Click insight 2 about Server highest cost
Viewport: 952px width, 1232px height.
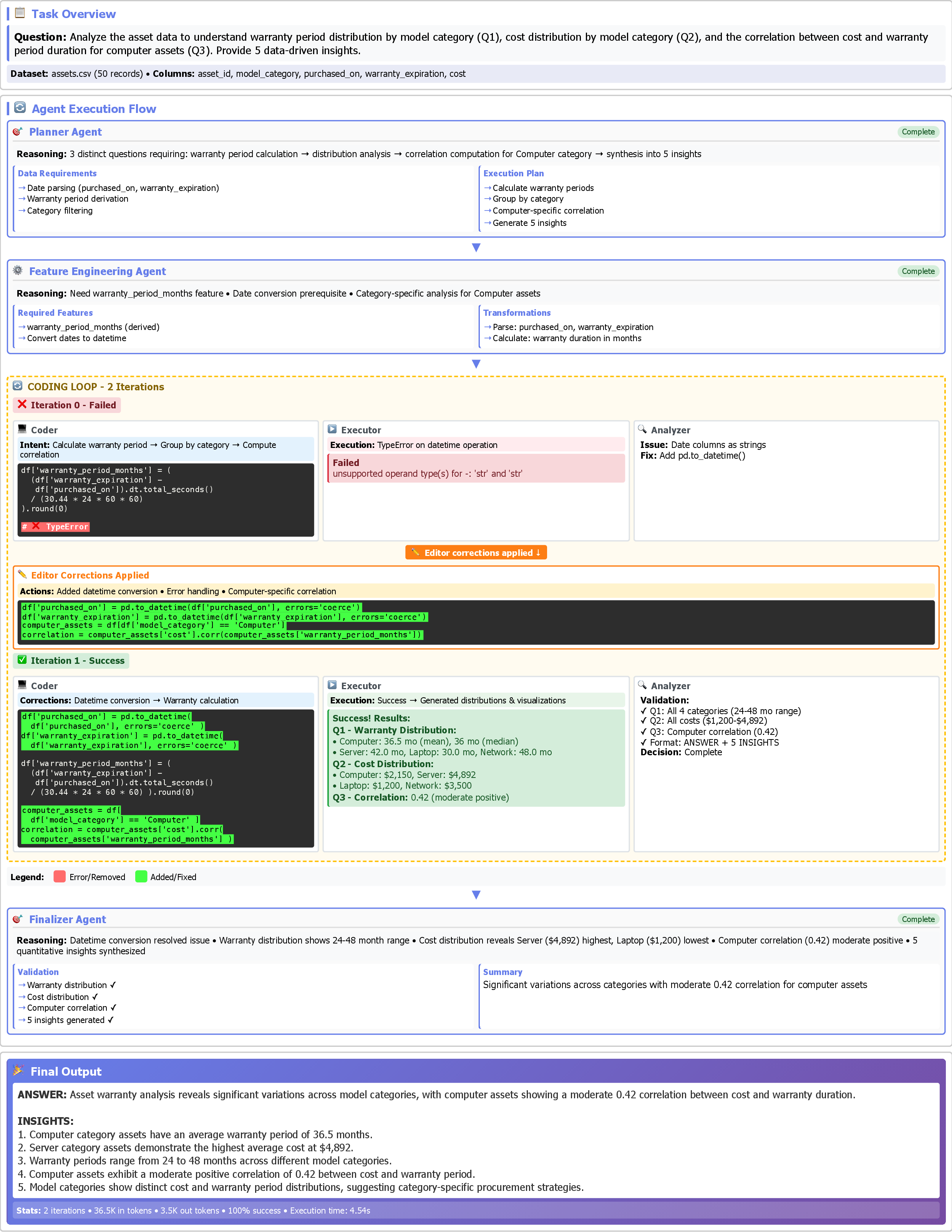click(185, 1147)
